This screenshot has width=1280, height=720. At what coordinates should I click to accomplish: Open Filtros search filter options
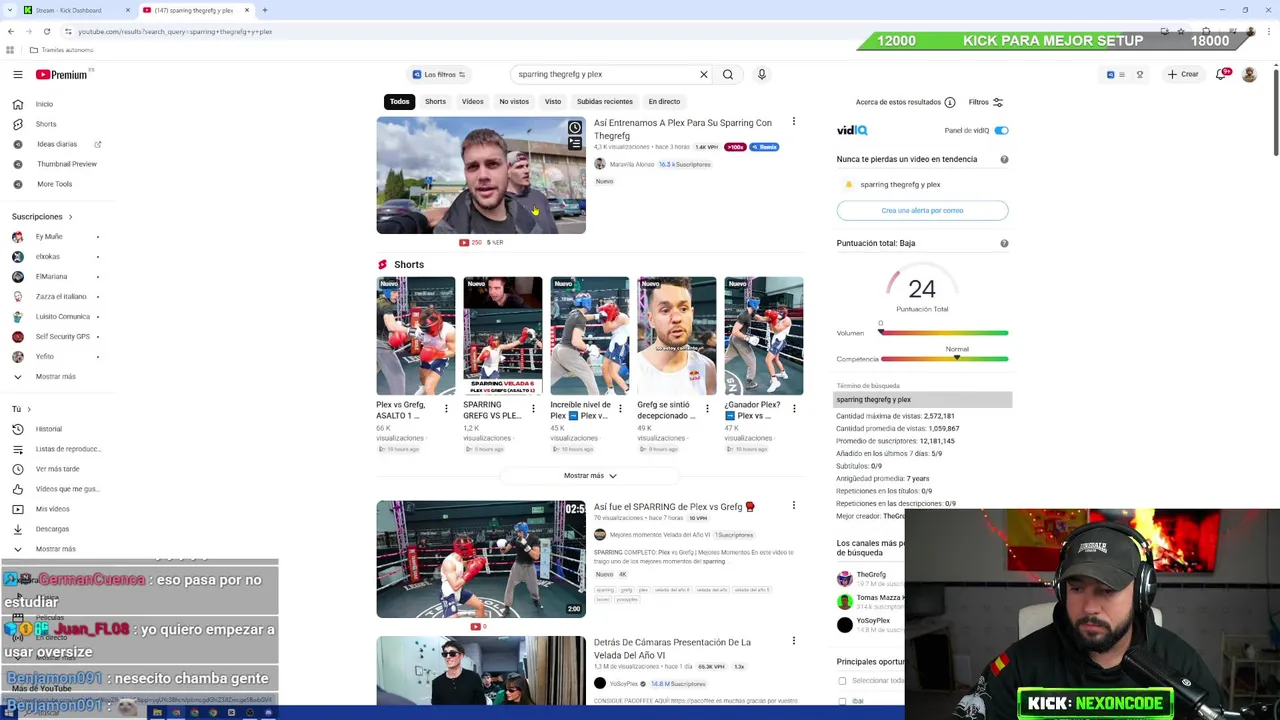pos(985,102)
